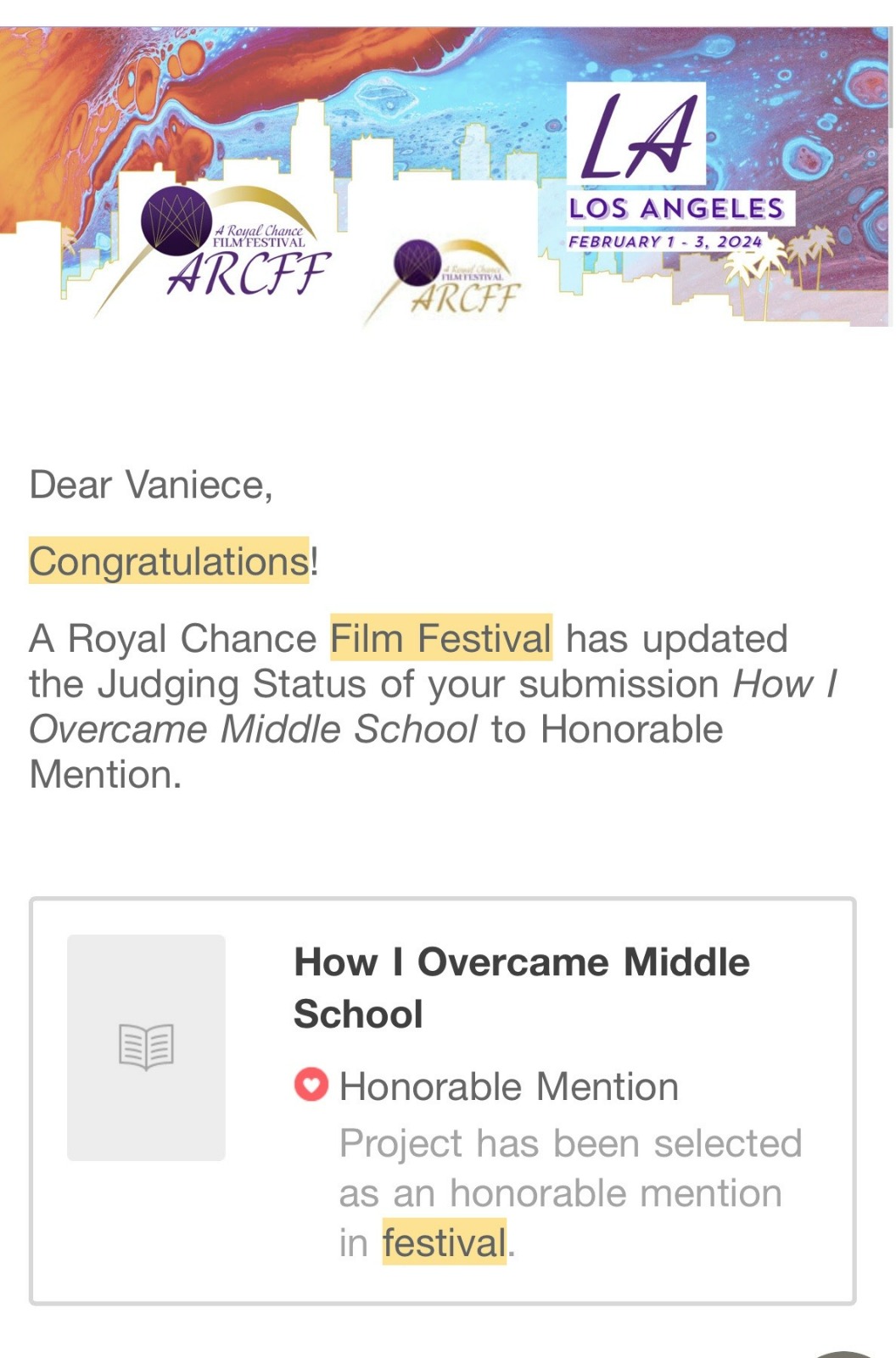Screen dimensions: 896x1358
Task: Tap the gray project poster thumbnail
Action: pyautogui.click(x=146, y=1047)
